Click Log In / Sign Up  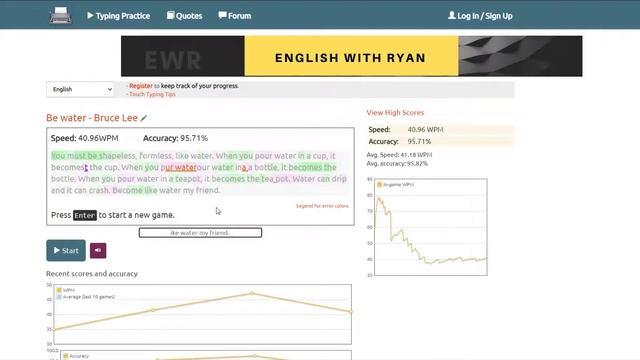pos(480,16)
